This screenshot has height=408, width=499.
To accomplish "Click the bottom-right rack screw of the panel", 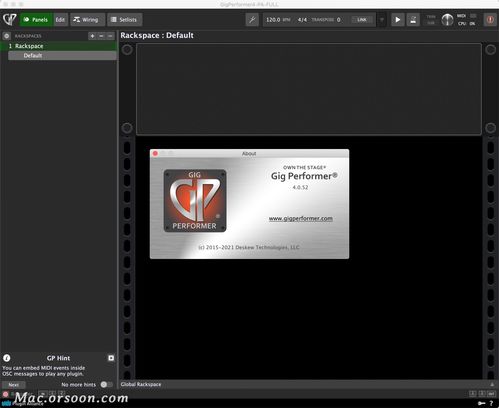I will (x=490, y=128).
